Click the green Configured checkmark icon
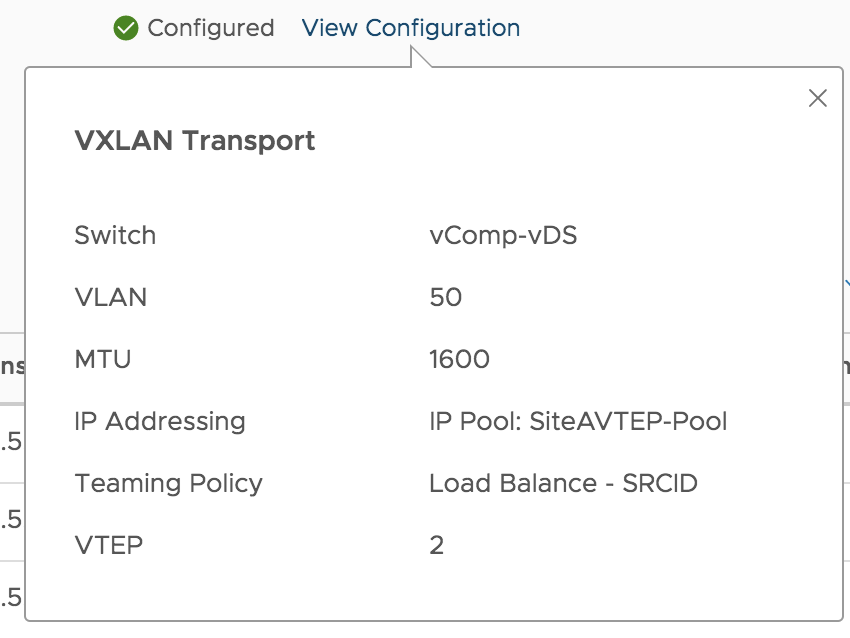This screenshot has height=638, width=850. (x=126, y=28)
